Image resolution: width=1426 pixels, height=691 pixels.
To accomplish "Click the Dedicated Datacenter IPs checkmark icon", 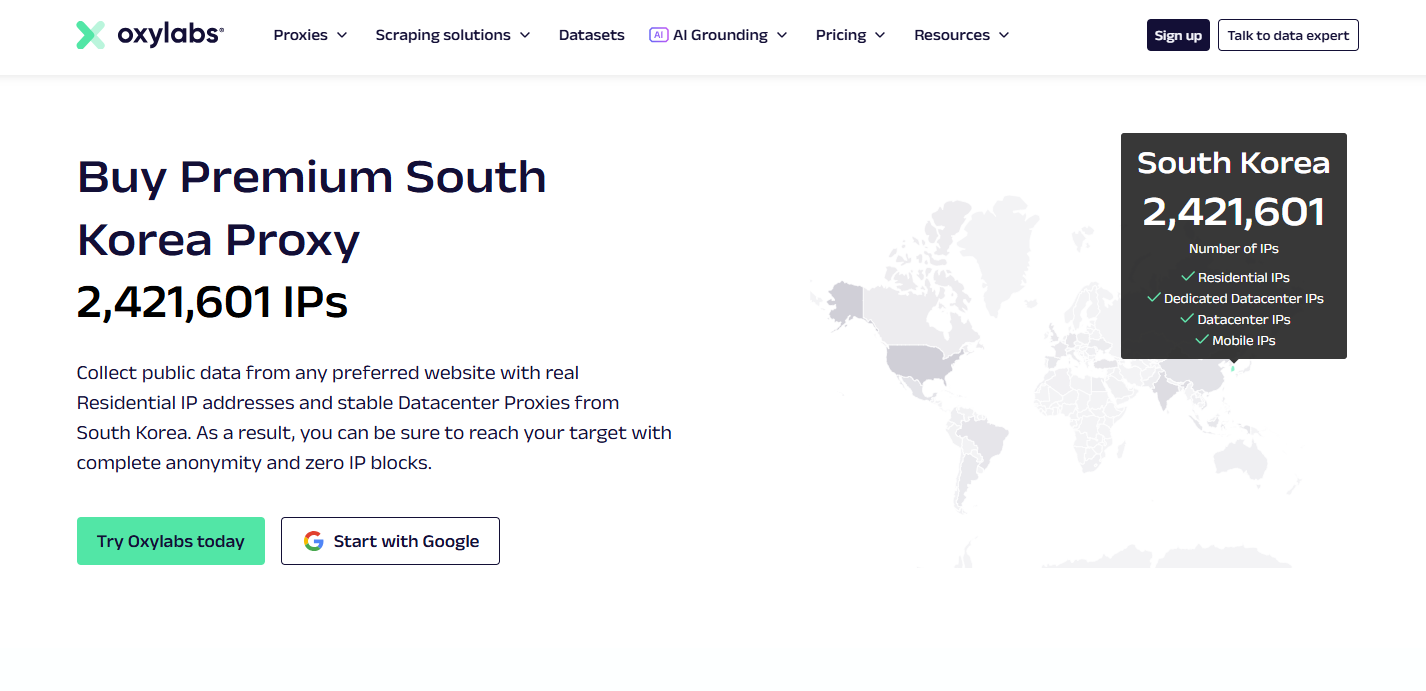I will (1153, 298).
